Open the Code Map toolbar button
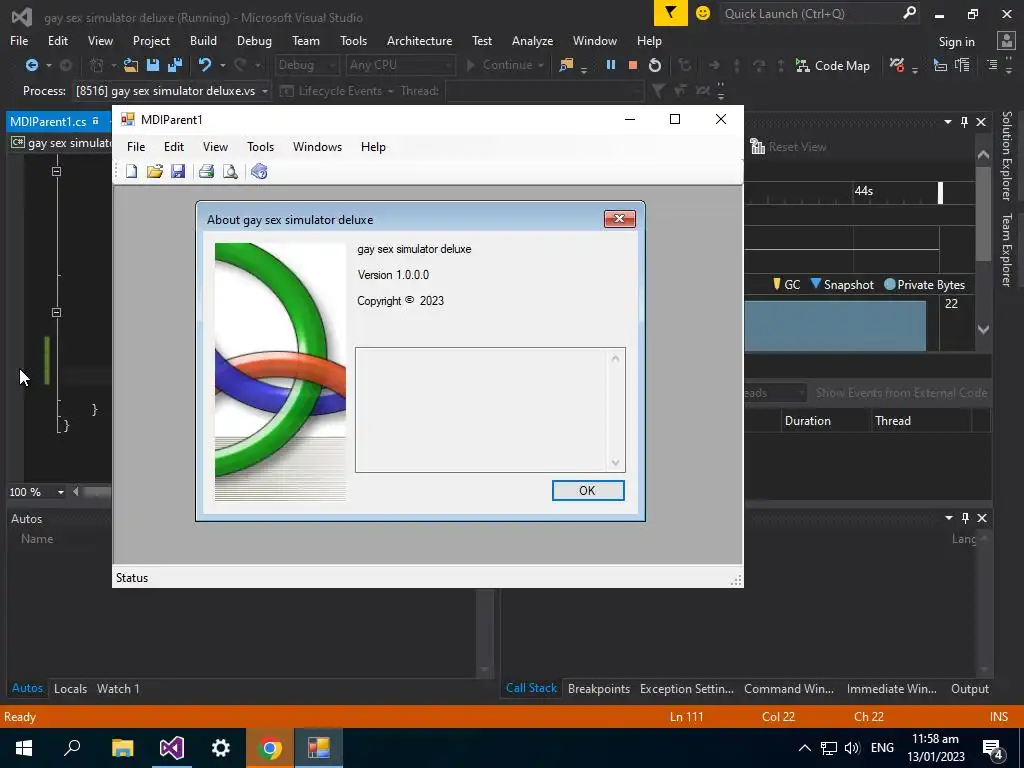1024x768 pixels. tap(833, 65)
